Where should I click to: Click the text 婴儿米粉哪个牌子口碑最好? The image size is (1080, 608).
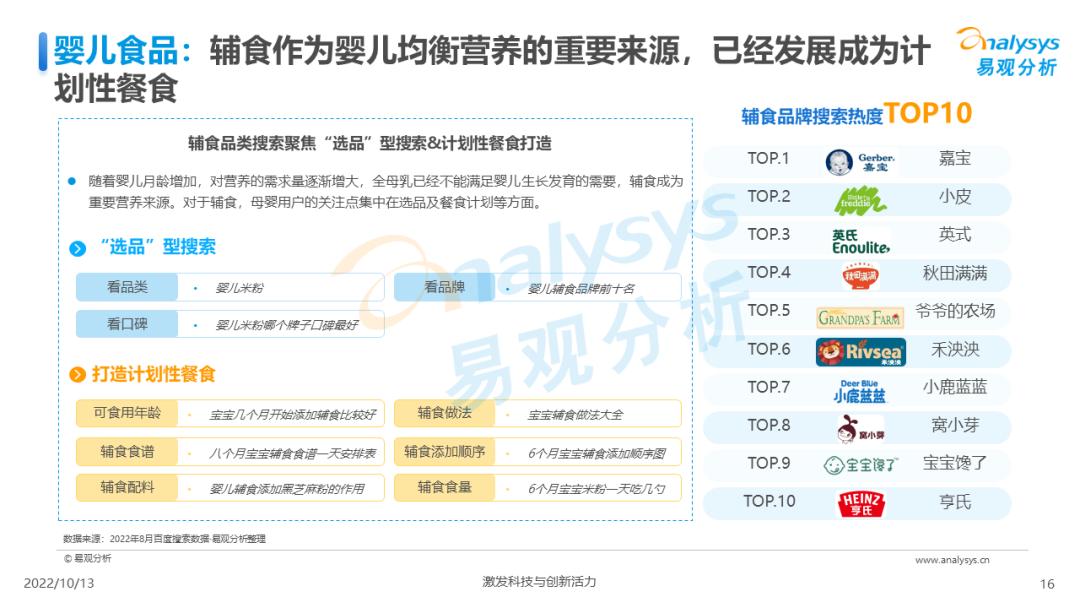tap(287, 325)
